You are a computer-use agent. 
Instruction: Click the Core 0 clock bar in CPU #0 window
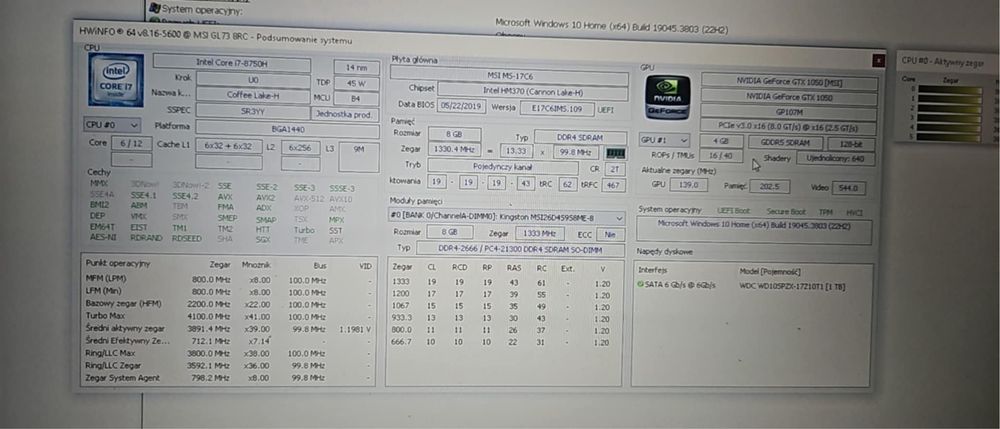pyautogui.click(x=950, y=90)
